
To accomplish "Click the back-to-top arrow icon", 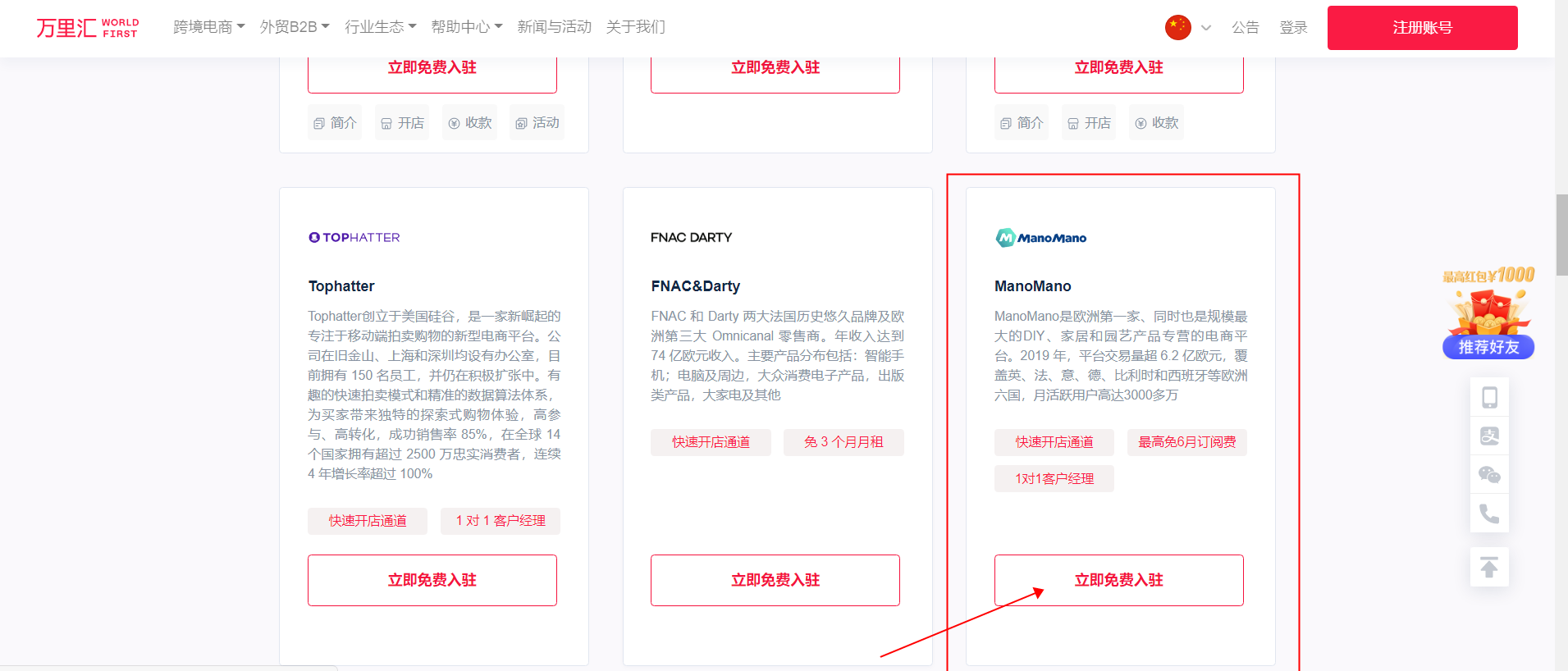I will click(x=1489, y=567).
